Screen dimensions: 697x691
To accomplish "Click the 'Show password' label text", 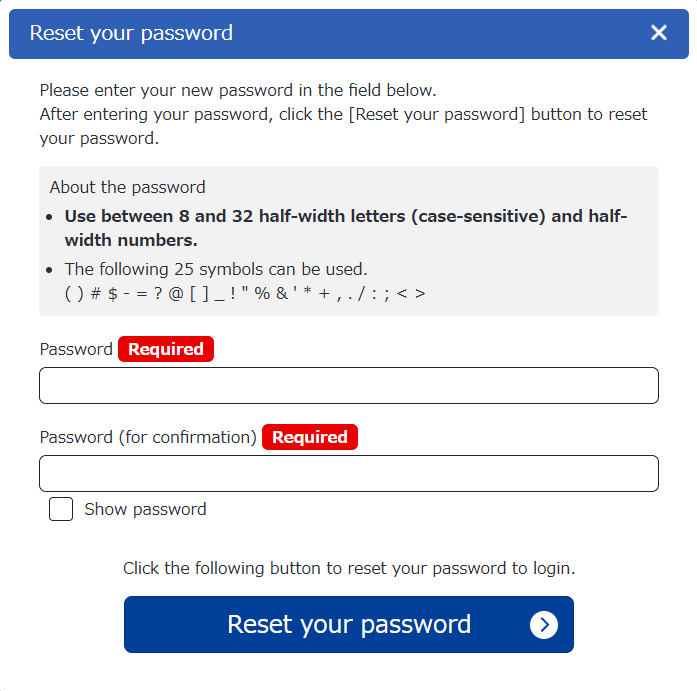I will pos(145,509).
